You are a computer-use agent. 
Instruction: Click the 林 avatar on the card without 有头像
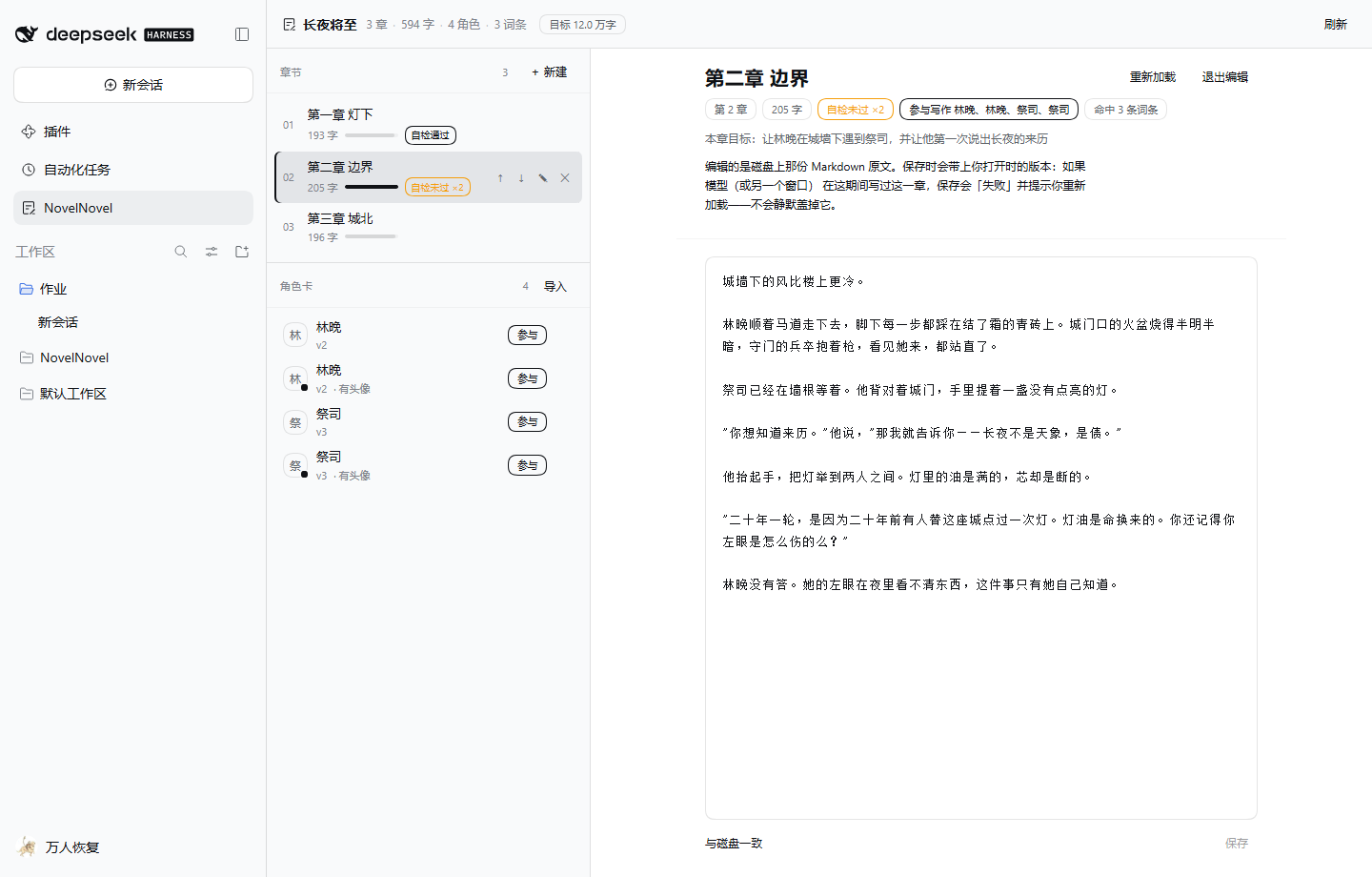(x=295, y=336)
